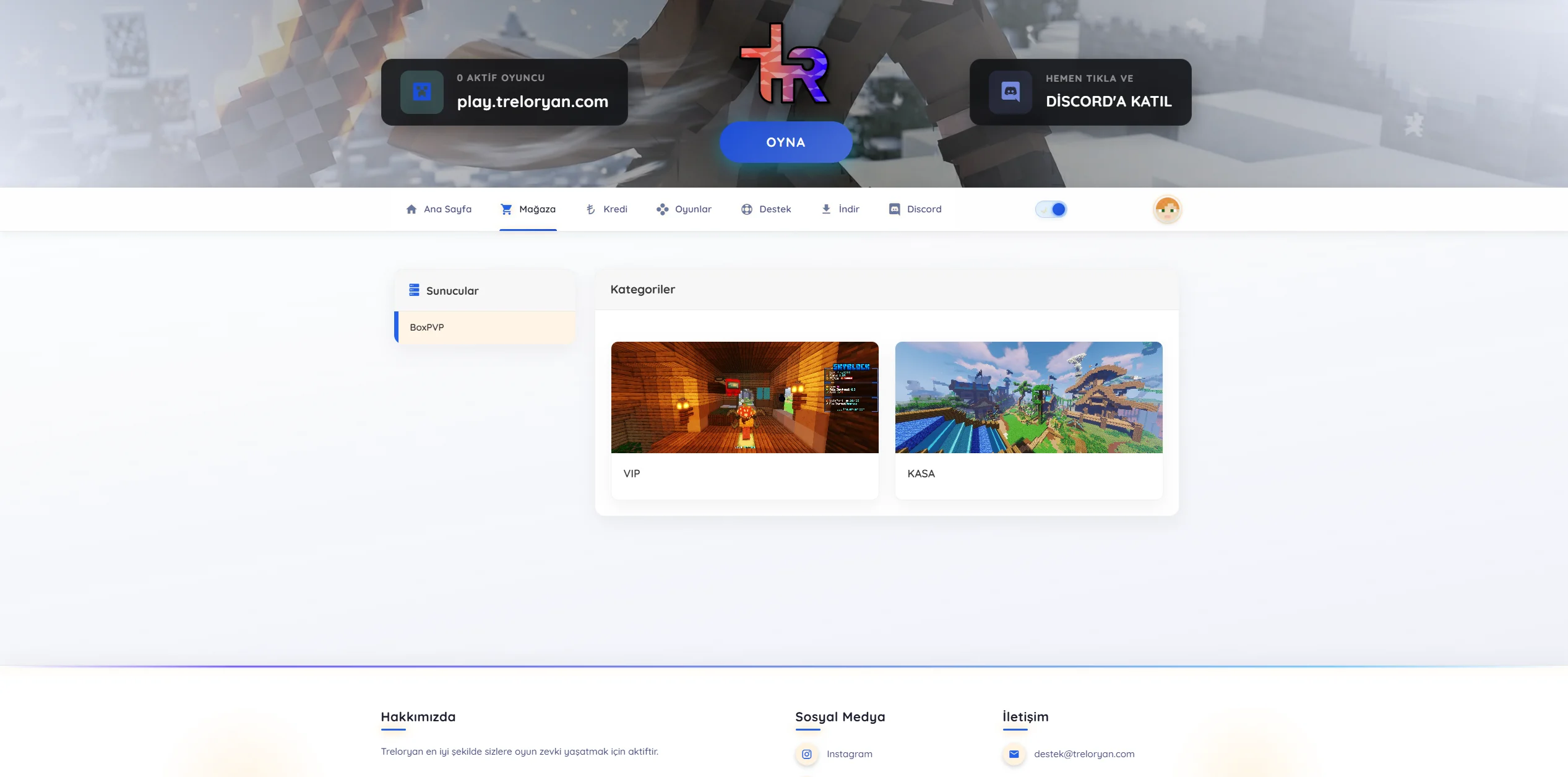Open the KASA category thumbnail
This screenshot has height=777, width=1568.
(1029, 397)
